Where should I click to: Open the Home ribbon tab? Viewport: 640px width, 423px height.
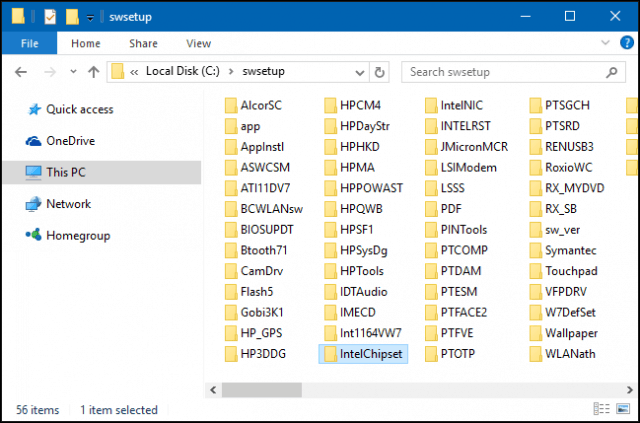[x=86, y=43]
